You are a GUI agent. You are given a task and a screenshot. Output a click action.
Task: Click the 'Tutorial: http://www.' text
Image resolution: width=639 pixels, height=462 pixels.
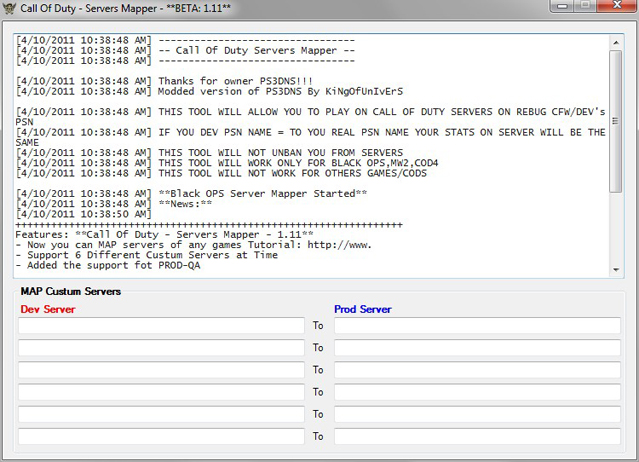click(310, 245)
